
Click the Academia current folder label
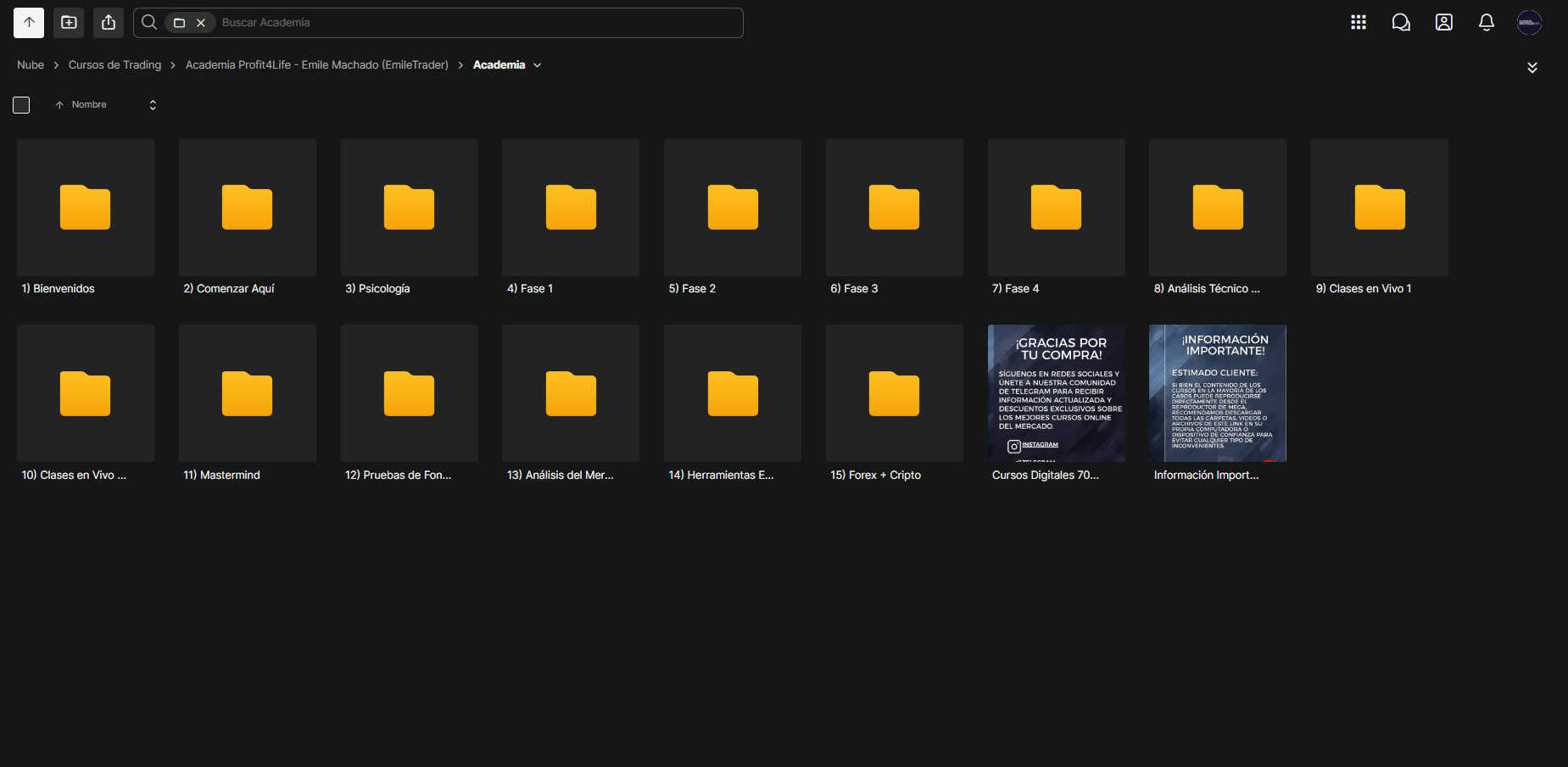coord(499,65)
